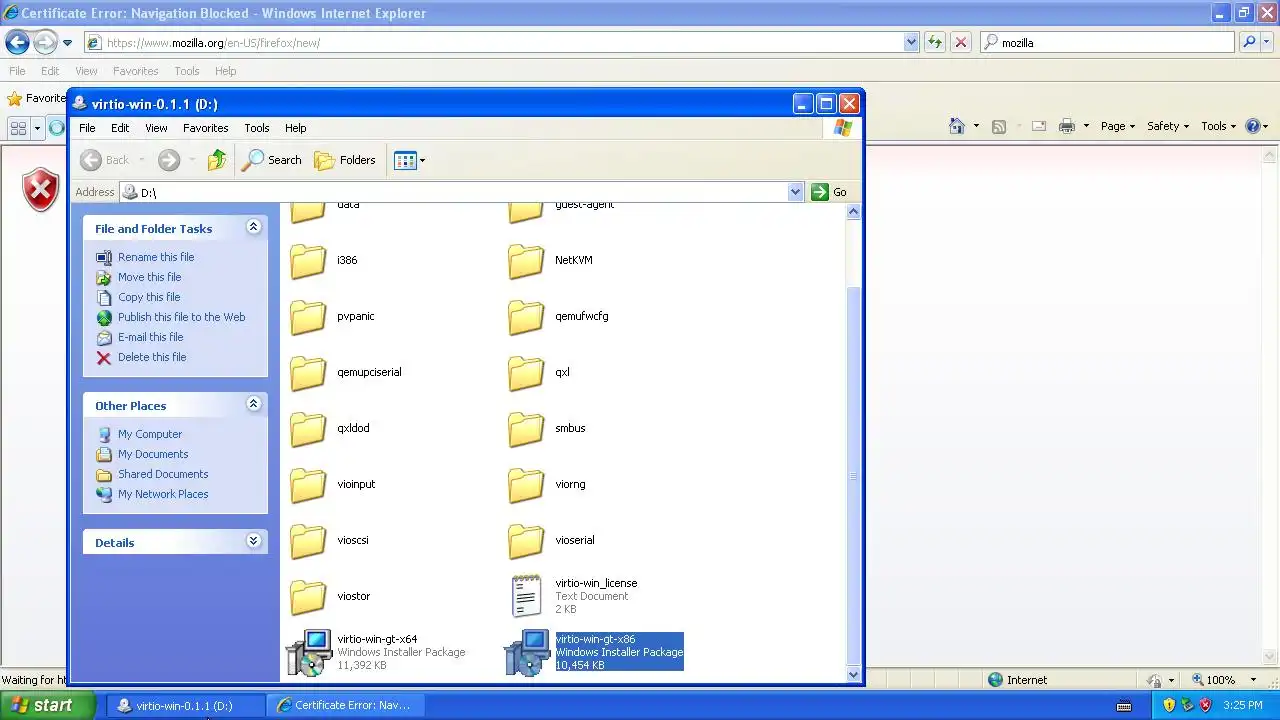Click the Explorer vertical scrollbar down arrow
The width and height of the screenshot is (1280, 720).
854,675
